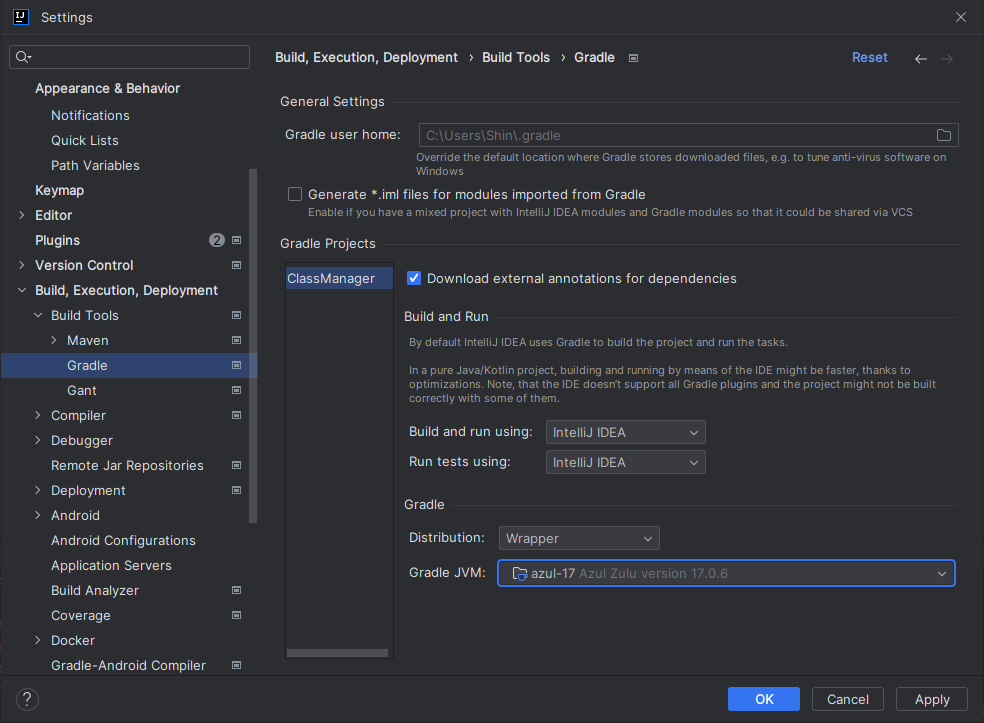Click the IntelliJ IDEA logo in title bar
The width and height of the screenshot is (984, 723).
(x=21, y=17)
